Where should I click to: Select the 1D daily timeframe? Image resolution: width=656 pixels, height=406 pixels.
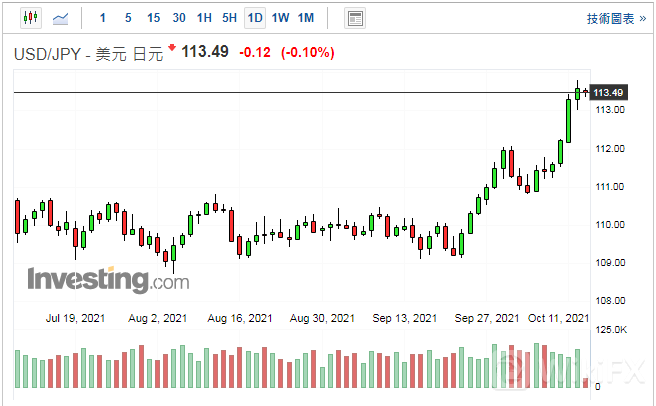(255, 18)
